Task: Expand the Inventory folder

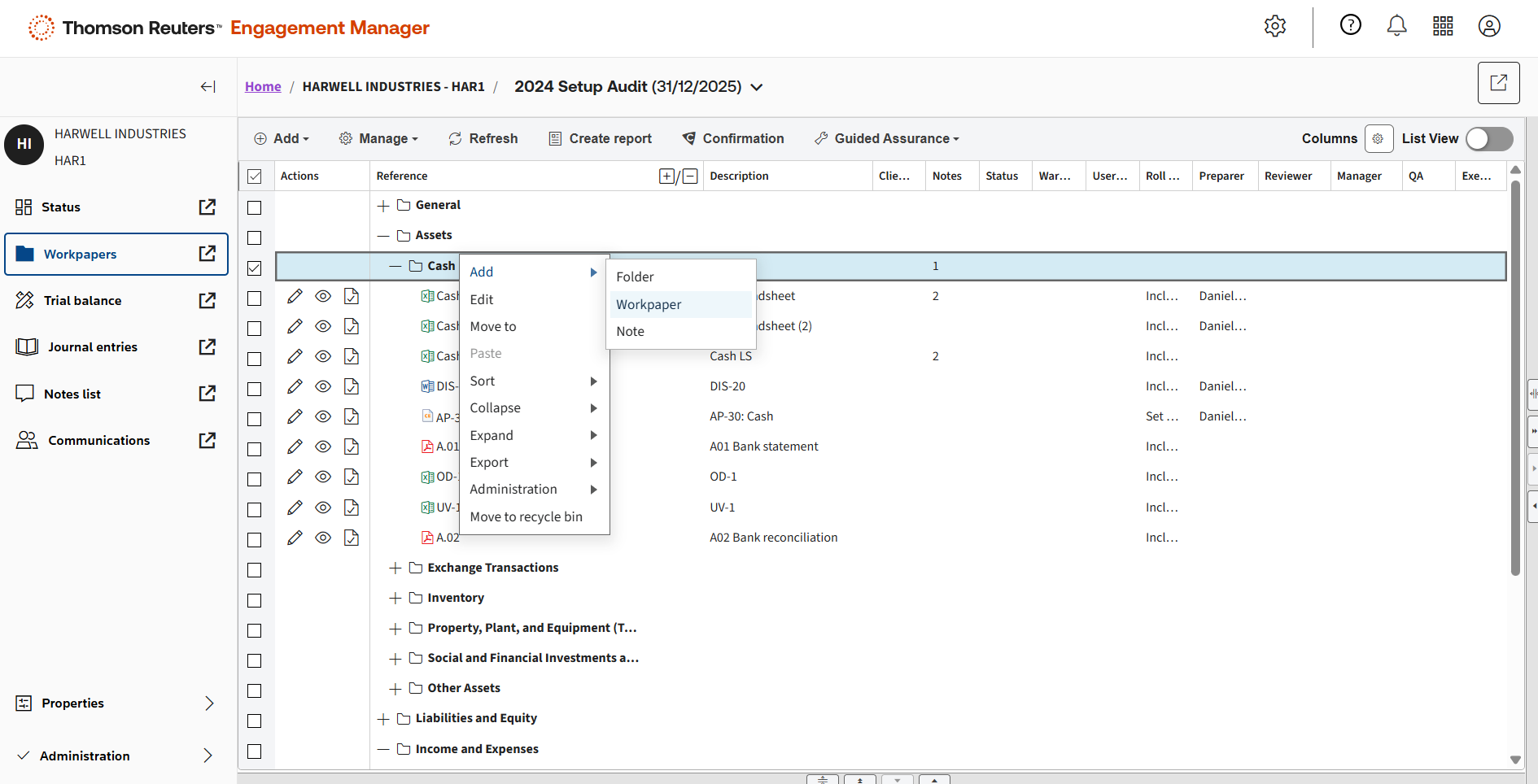Action: point(395,599)
